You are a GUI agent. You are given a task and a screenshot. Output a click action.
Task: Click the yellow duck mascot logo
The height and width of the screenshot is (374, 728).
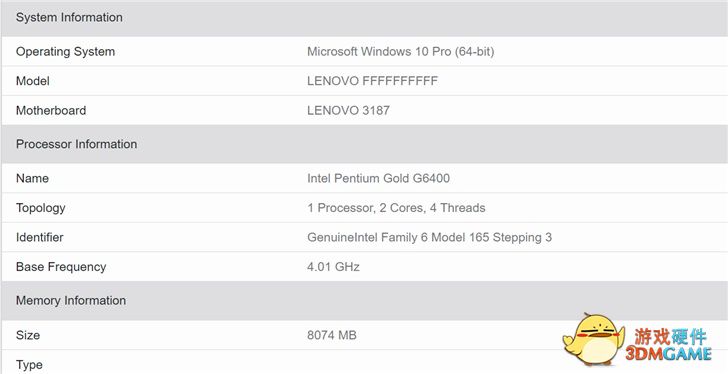coord(593,340)
